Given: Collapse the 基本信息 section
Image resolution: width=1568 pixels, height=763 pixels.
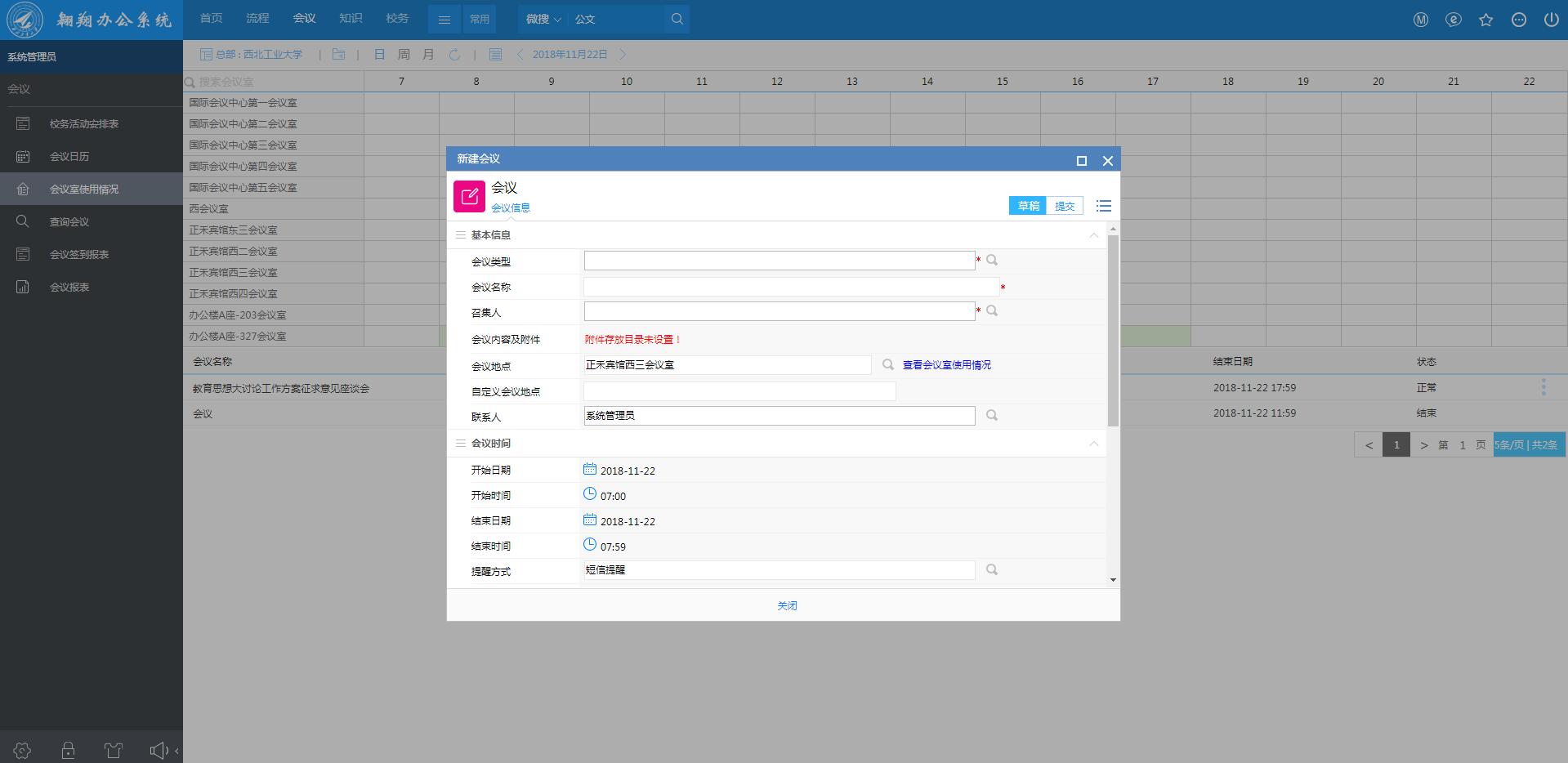Looking at the screenshot, I should 1093,235.
